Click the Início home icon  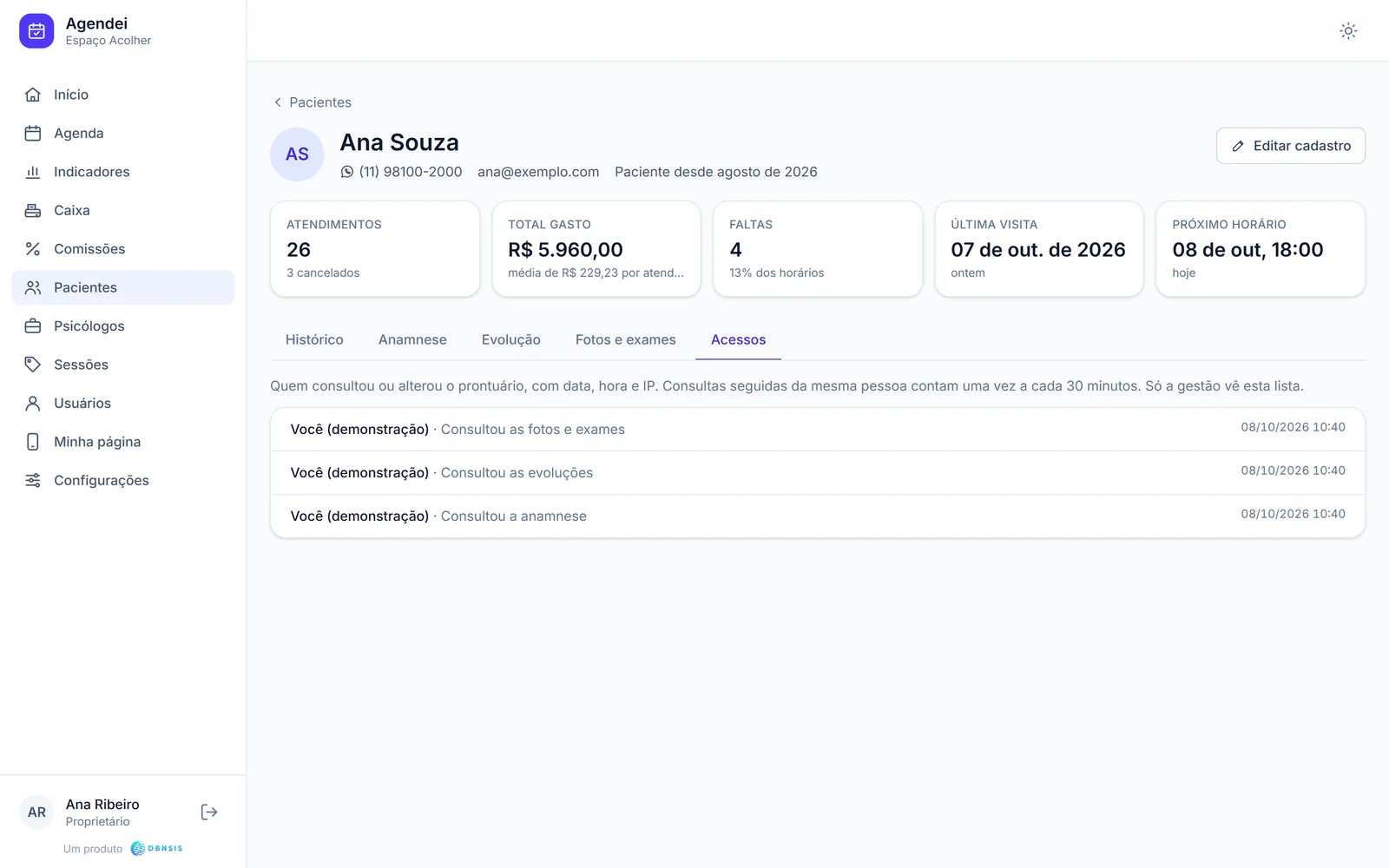[x=33, y=95]
